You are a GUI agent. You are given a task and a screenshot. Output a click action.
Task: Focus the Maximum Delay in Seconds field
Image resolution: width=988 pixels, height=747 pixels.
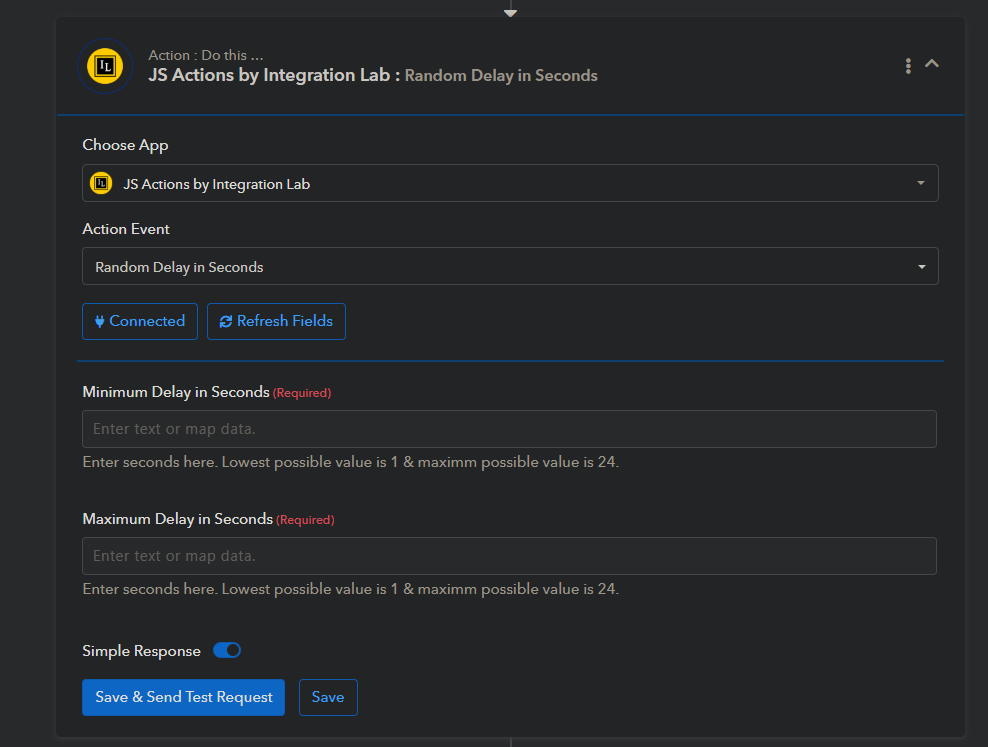click(509, 556)
